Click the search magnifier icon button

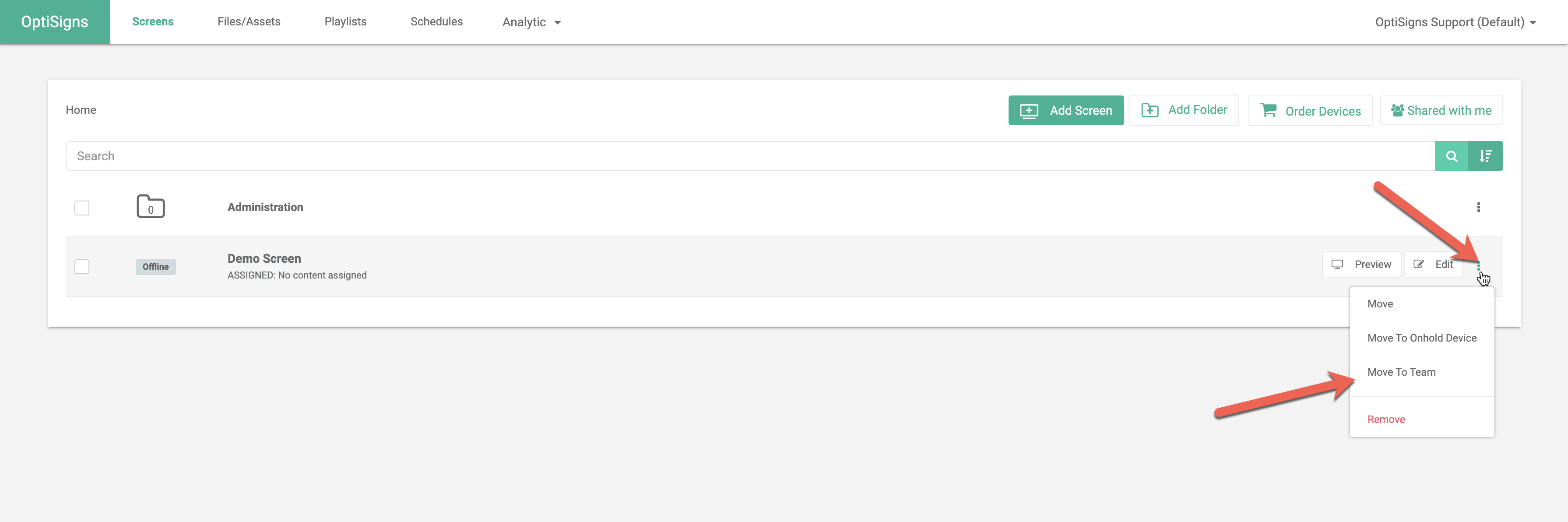pyautogui.click(x=1451, y=156)
